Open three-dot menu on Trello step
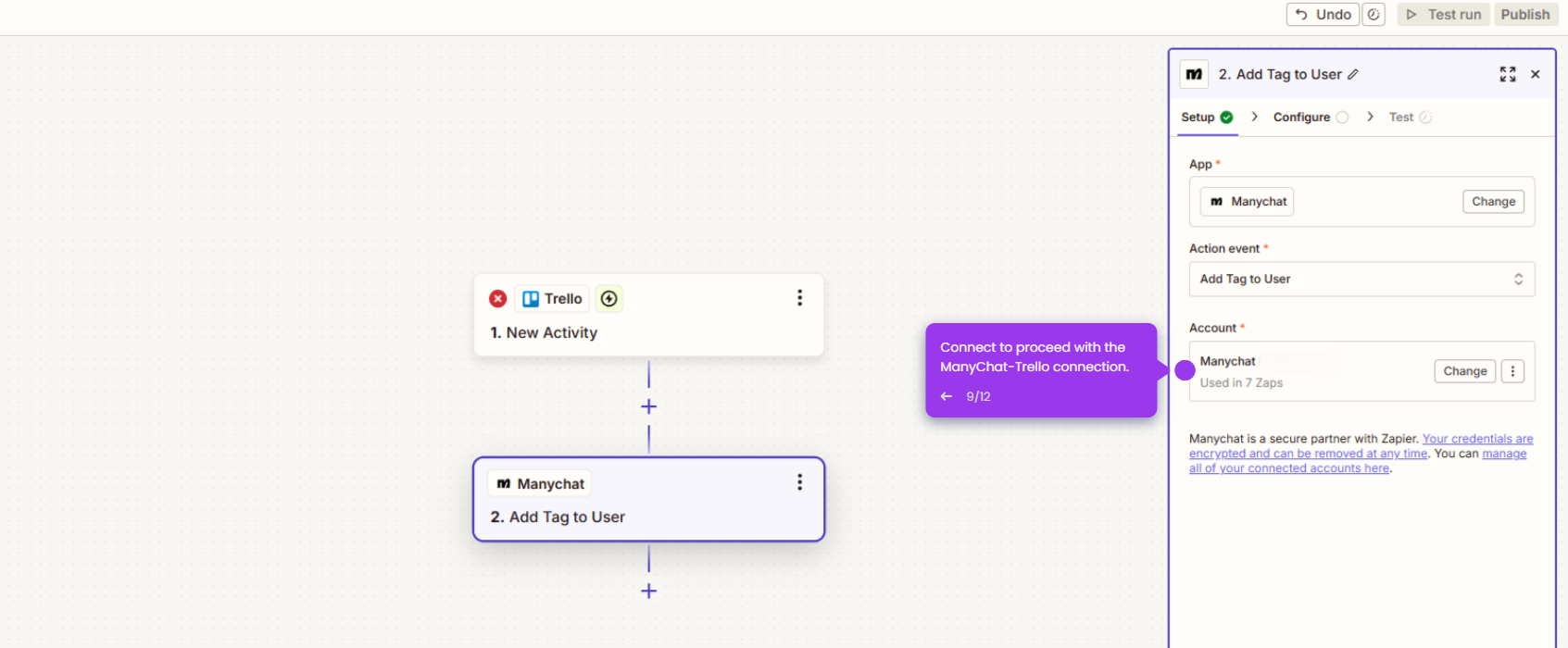This screenshot has height=648, width=1568. pyautogui.click(x=799, y=298)
